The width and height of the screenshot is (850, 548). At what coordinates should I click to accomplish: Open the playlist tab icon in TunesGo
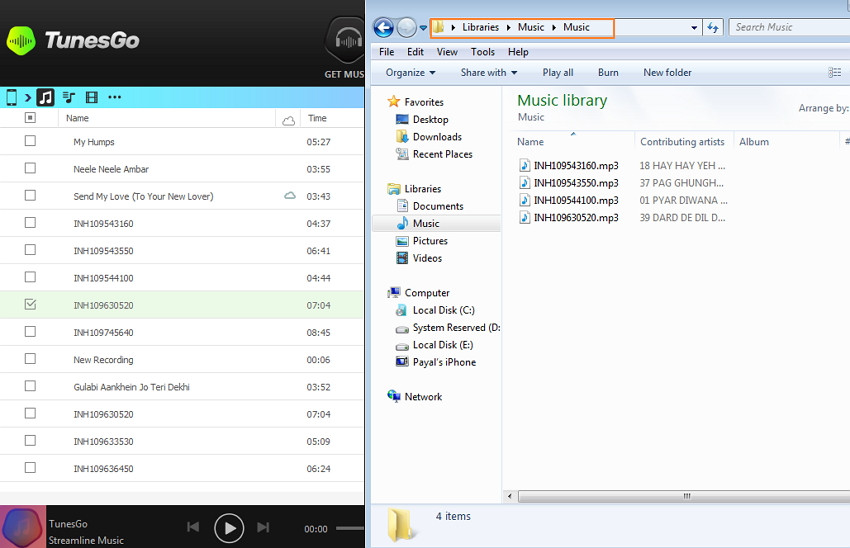(69, 98)
